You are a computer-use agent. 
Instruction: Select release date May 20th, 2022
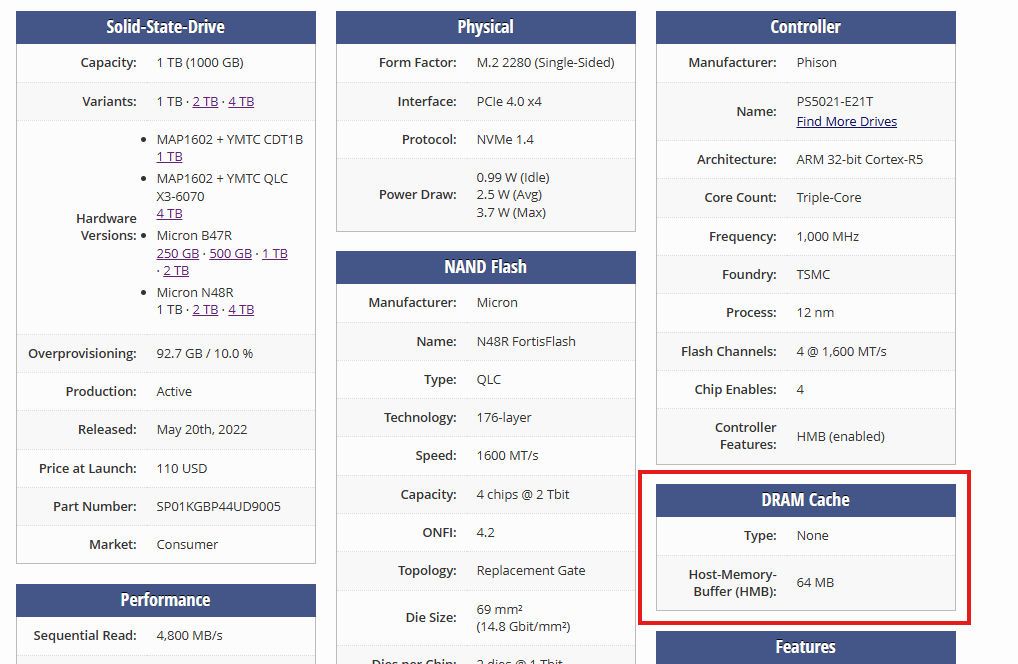pos(202,430)
